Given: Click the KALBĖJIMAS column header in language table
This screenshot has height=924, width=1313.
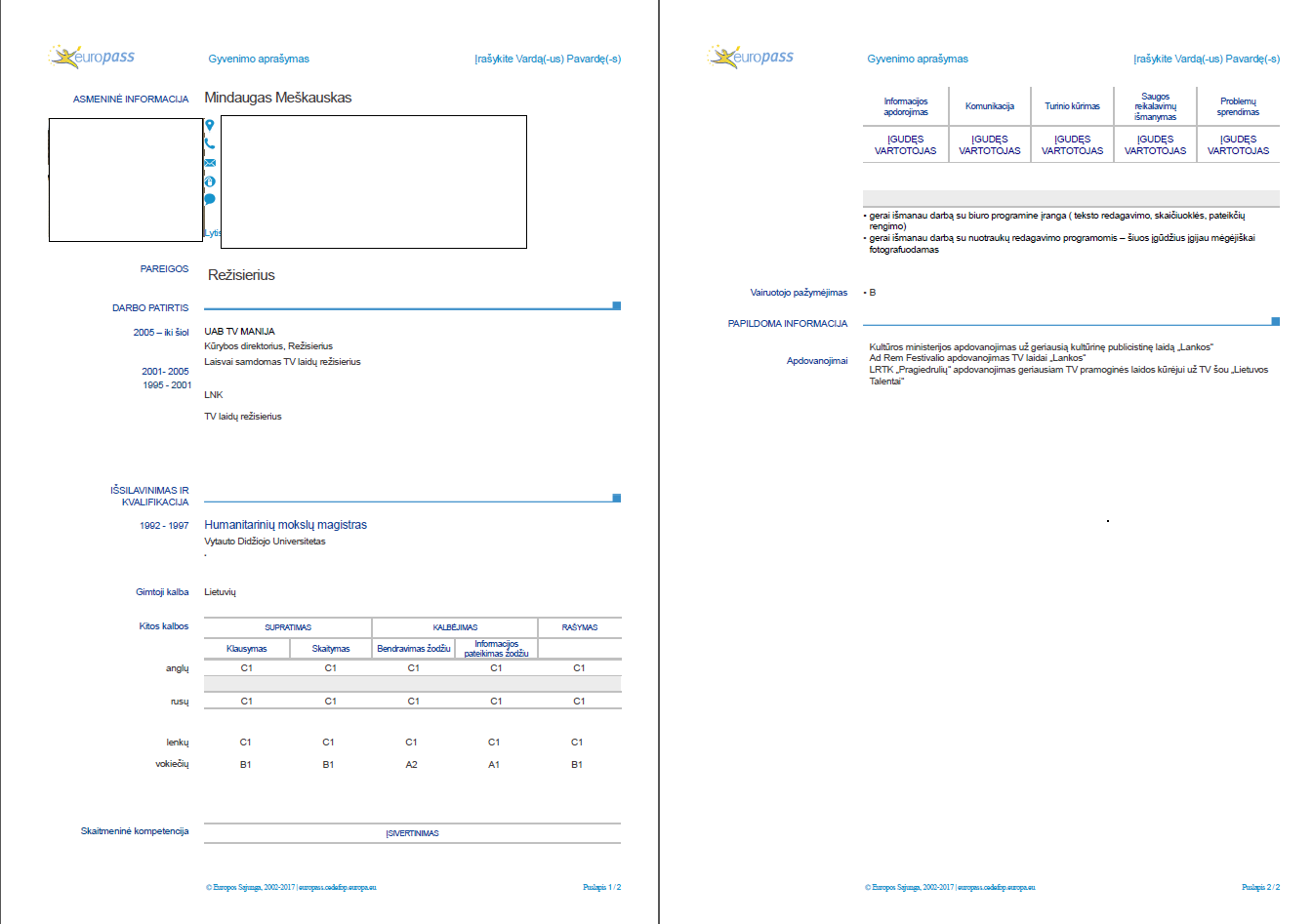Looking at the screenshot, I should 455,627.
